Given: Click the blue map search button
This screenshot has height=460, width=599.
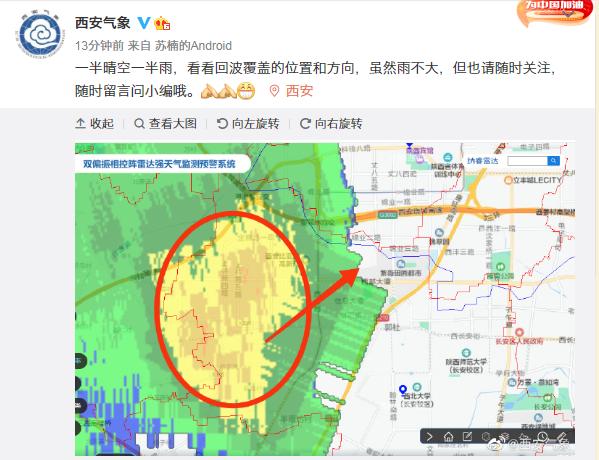Looking at the screenshot, I should coord(553,161).
